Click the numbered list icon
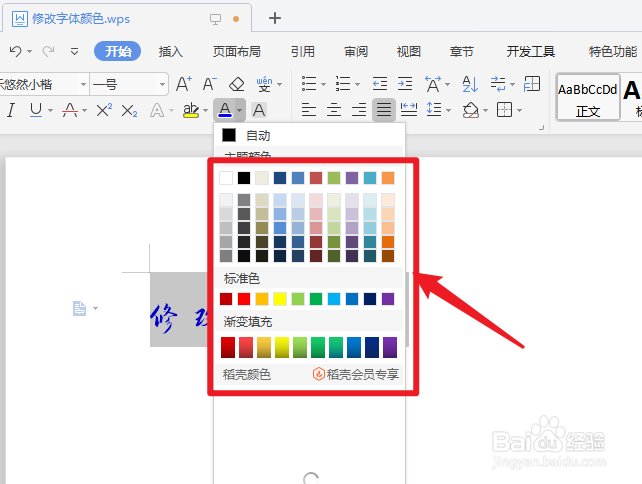642x484 pixels. [x=343, y=84]
